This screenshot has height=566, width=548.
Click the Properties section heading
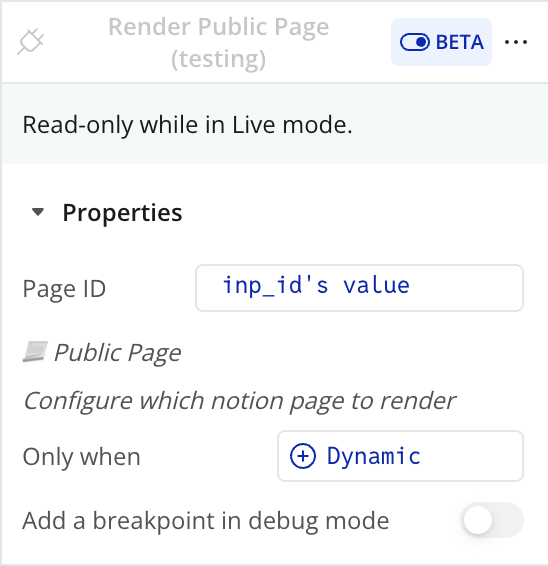[122, 213]
